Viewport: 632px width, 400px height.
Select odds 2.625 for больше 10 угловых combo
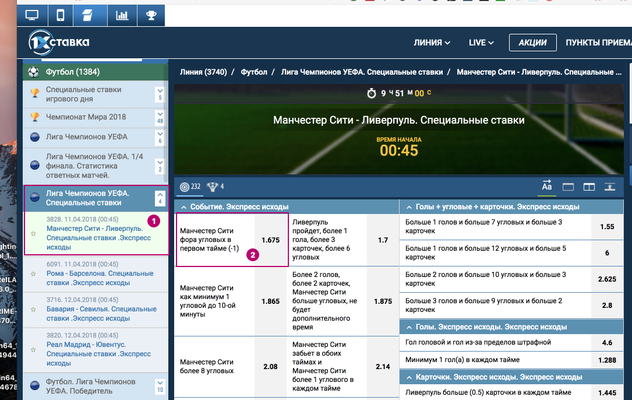pos(607,279)
